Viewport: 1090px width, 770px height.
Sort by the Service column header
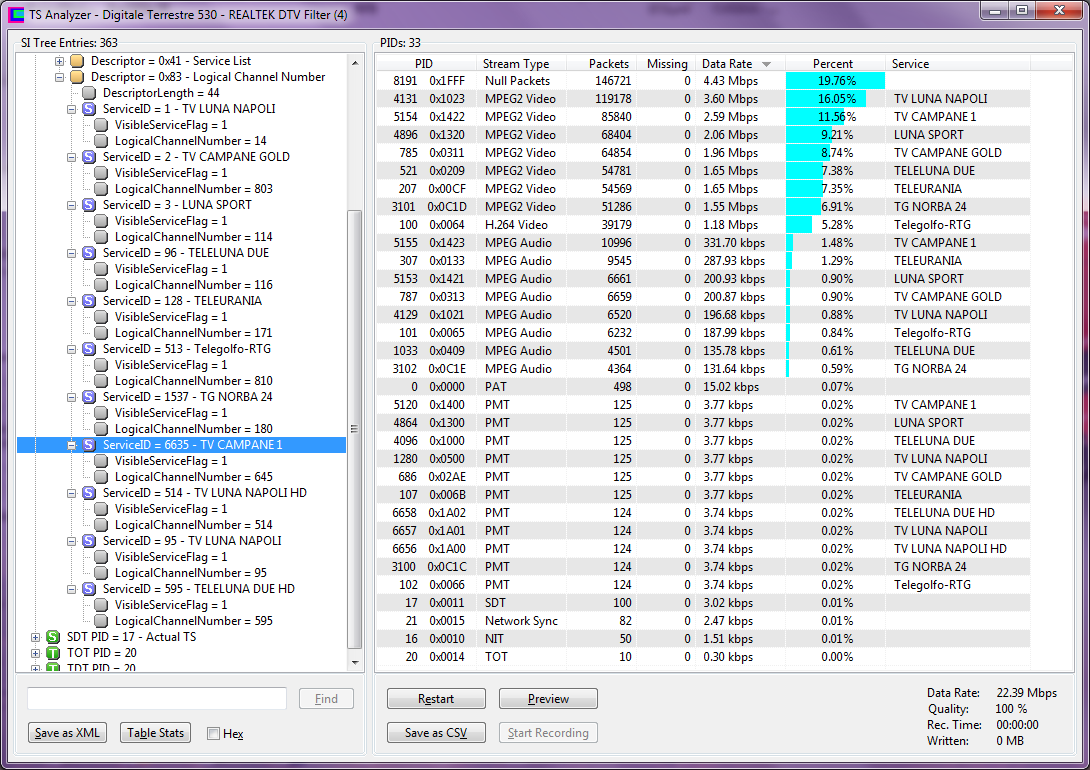pyautogui.click(x=958, y=63)
